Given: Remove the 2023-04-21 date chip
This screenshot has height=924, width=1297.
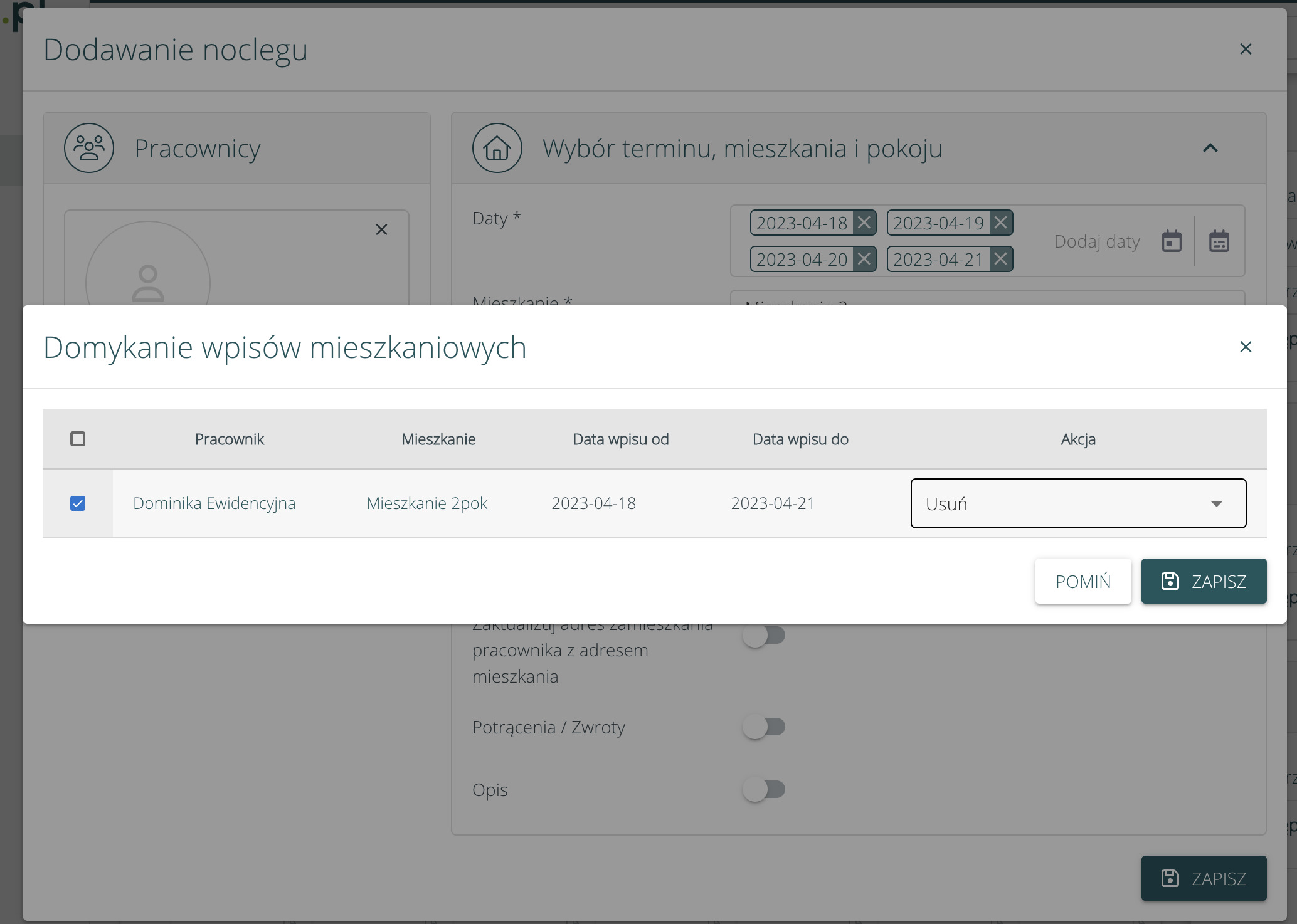Looking at the screenshot, I should (1001, 259).
